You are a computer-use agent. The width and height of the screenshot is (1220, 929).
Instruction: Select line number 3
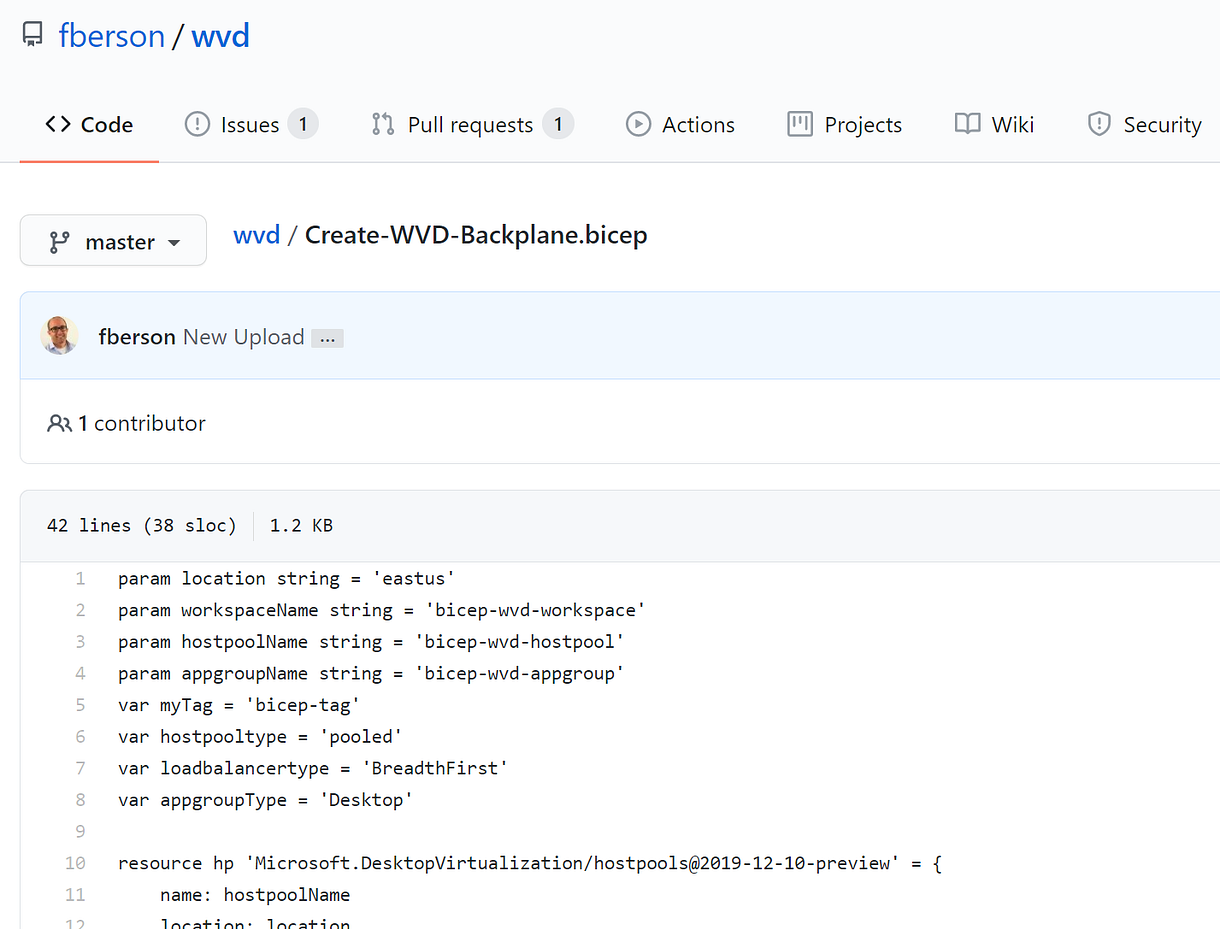[80, 641]
